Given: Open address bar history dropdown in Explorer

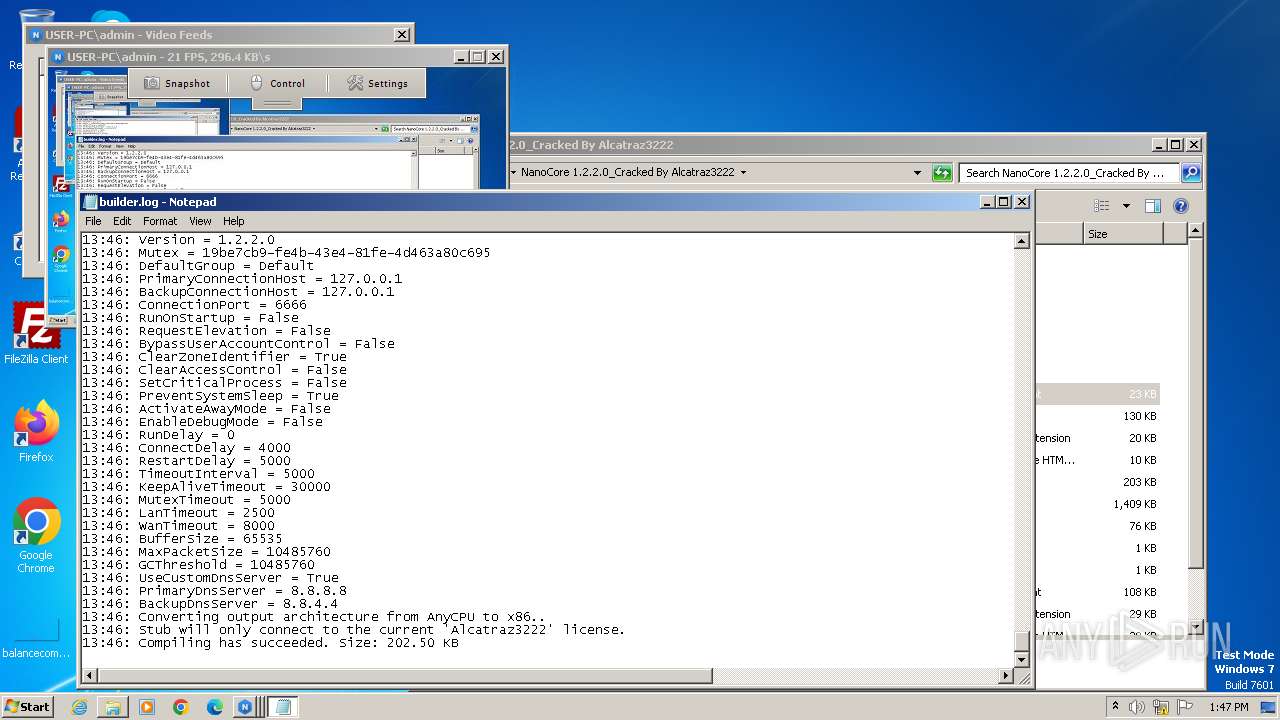Looking at the screenshot, I should [x=917, y=173].
